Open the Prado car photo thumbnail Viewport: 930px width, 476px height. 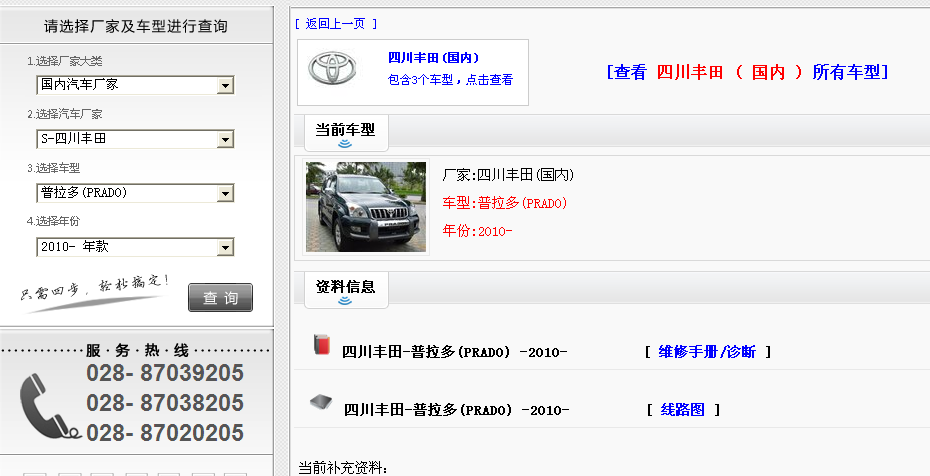[x=365, y=207]
